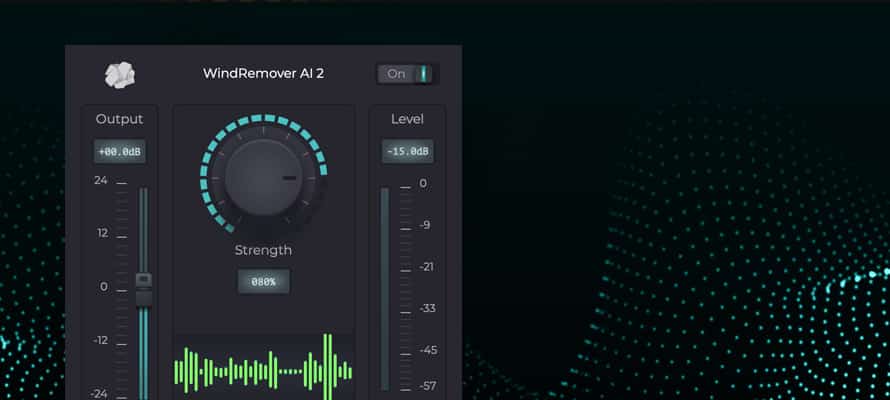
Task: Click the green waveform display
Action: [x=263, y=367]
